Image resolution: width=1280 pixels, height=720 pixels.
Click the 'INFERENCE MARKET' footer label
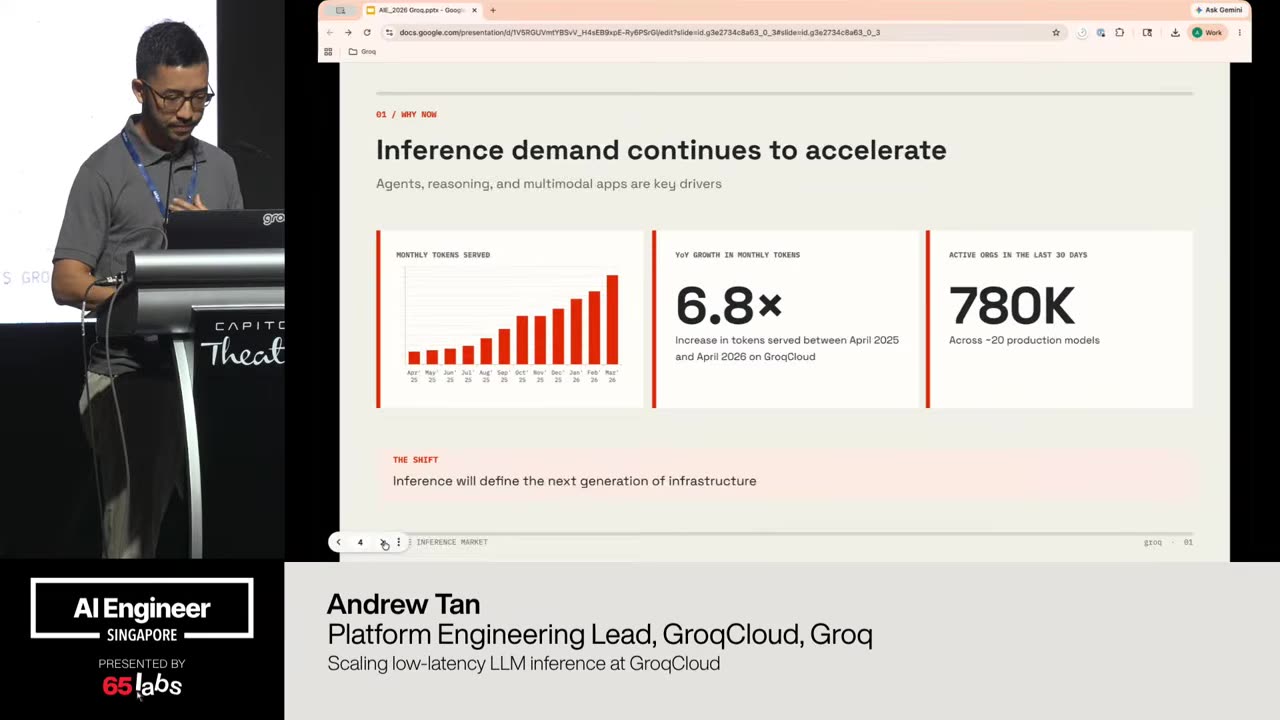452,542
